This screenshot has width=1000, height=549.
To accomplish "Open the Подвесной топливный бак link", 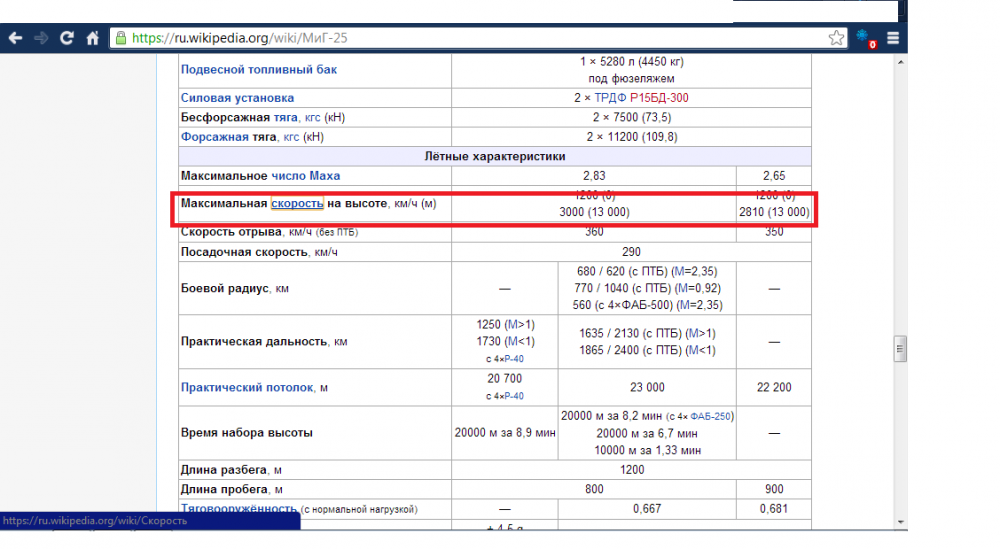I will click(x=258, y=70).
